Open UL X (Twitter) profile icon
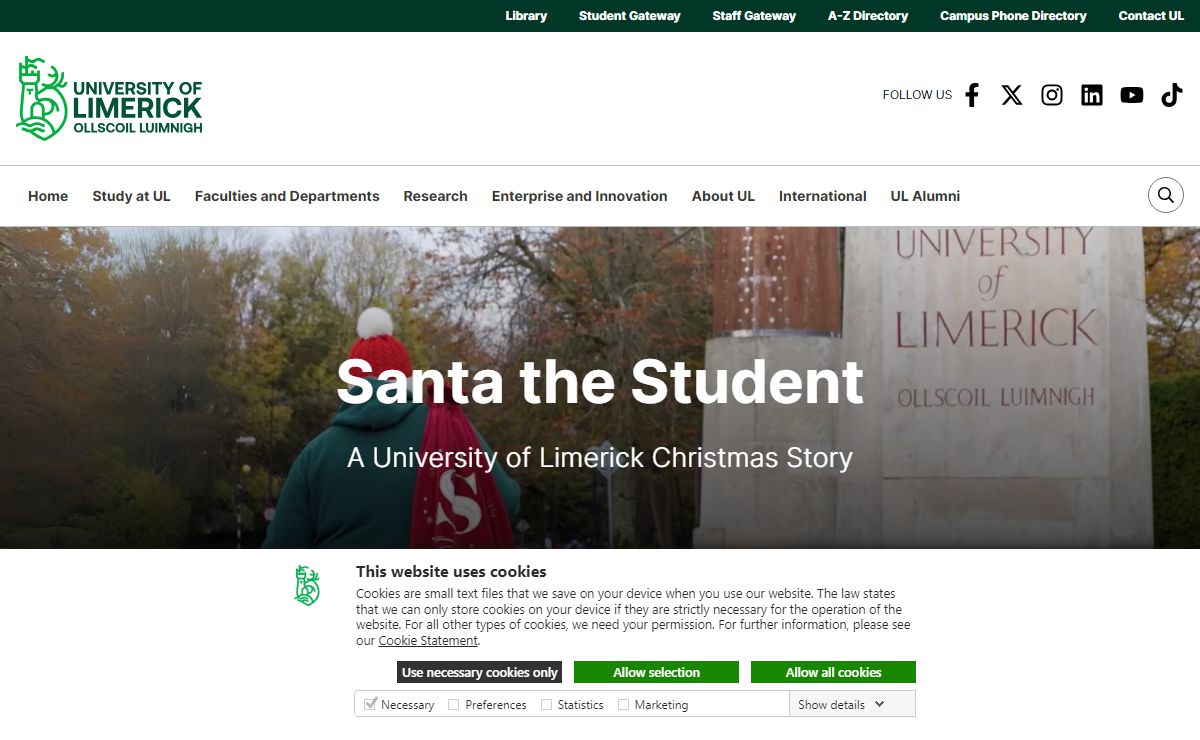Viewport: 1200px width, 740px height. (x=1012, y=95)
